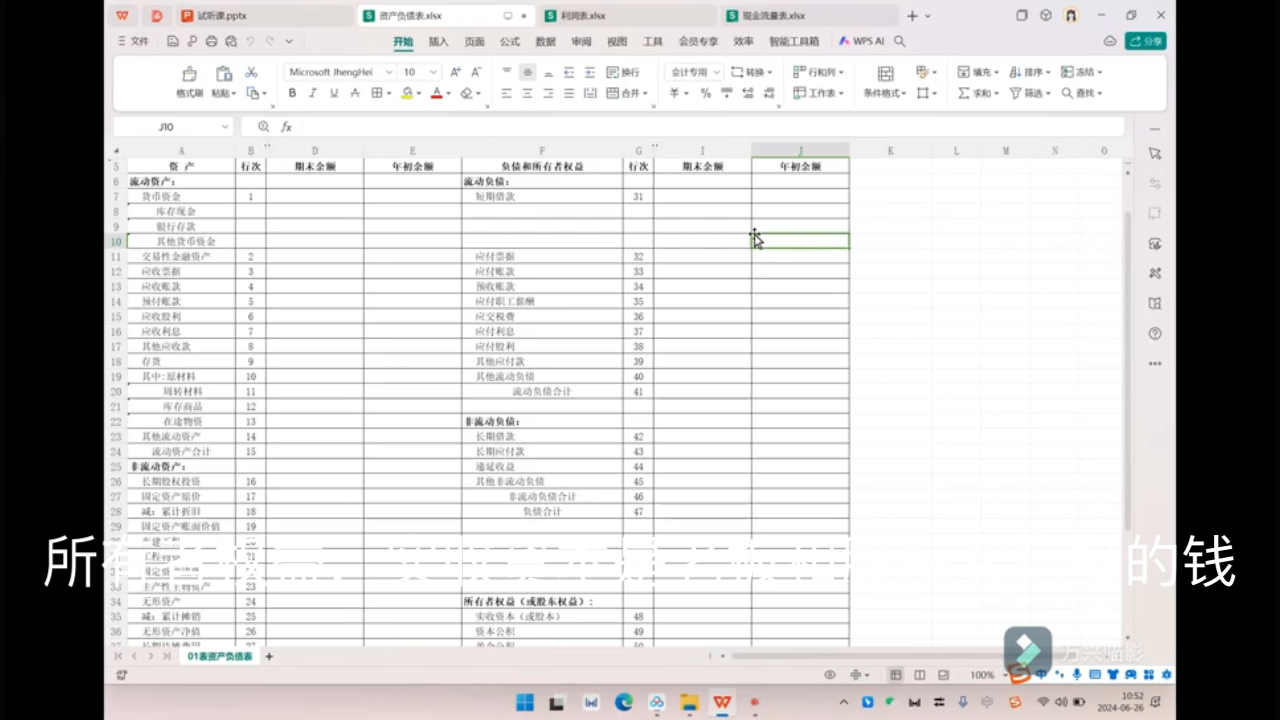The image size is (1280, 720).
Task: Click the Convert (转换) button
Action: pyautogui.click(x=751, y=72)
